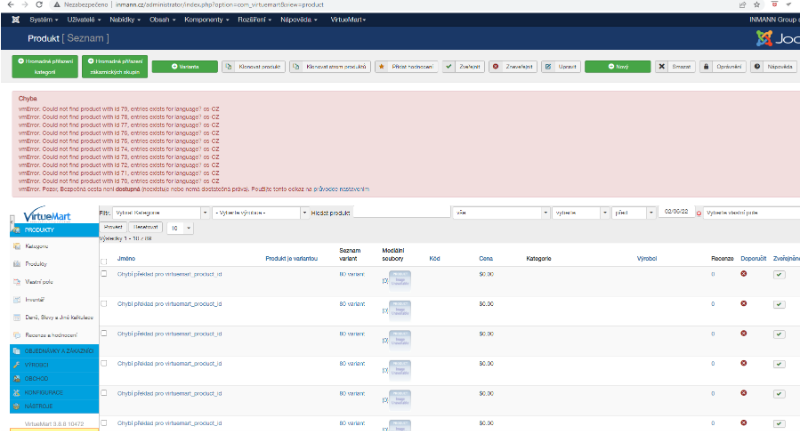800x431 pixels.
Task: Reload the page with browser refresh icon
Action: [38, 5]
